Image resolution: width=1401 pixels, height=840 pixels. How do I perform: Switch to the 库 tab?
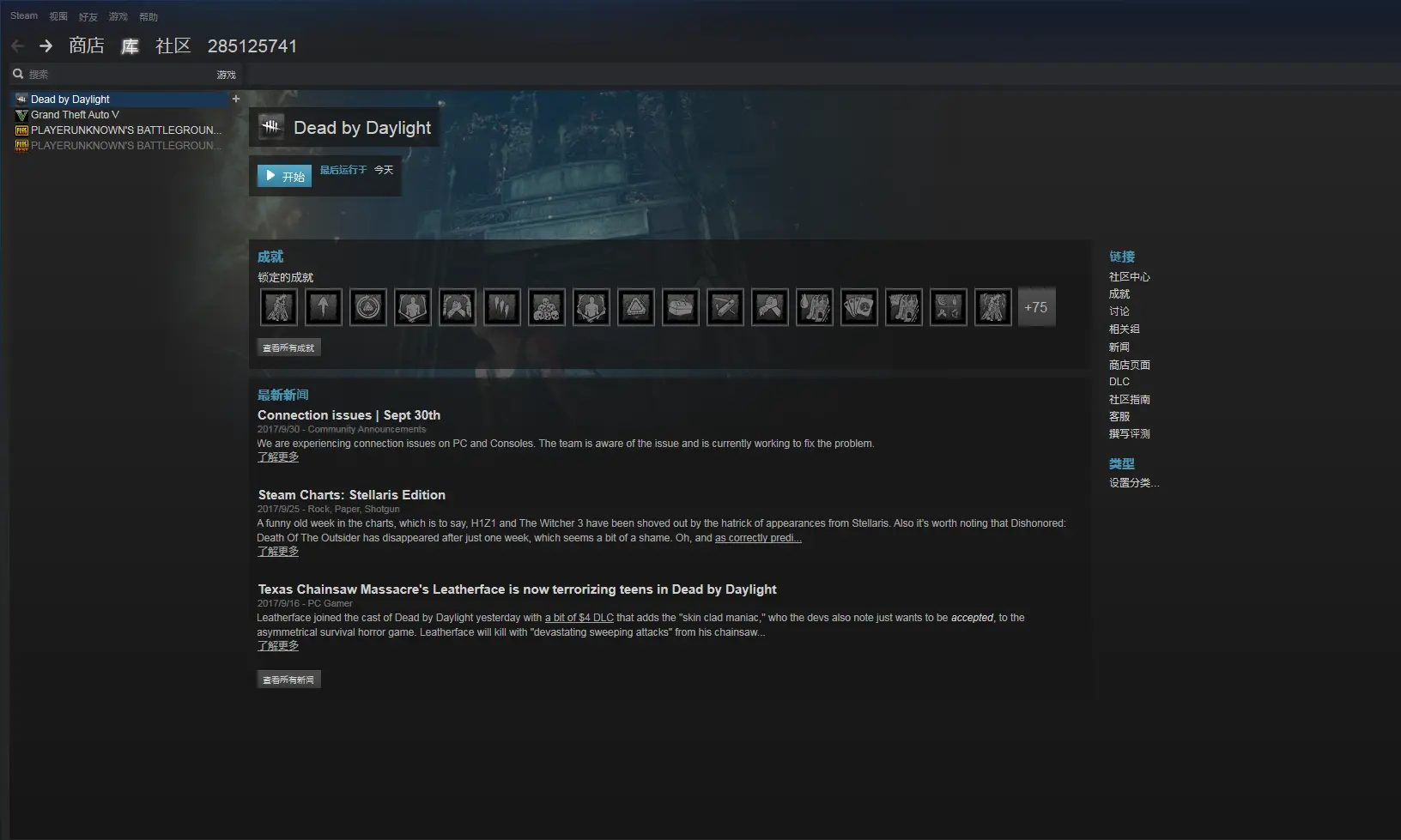130,45
